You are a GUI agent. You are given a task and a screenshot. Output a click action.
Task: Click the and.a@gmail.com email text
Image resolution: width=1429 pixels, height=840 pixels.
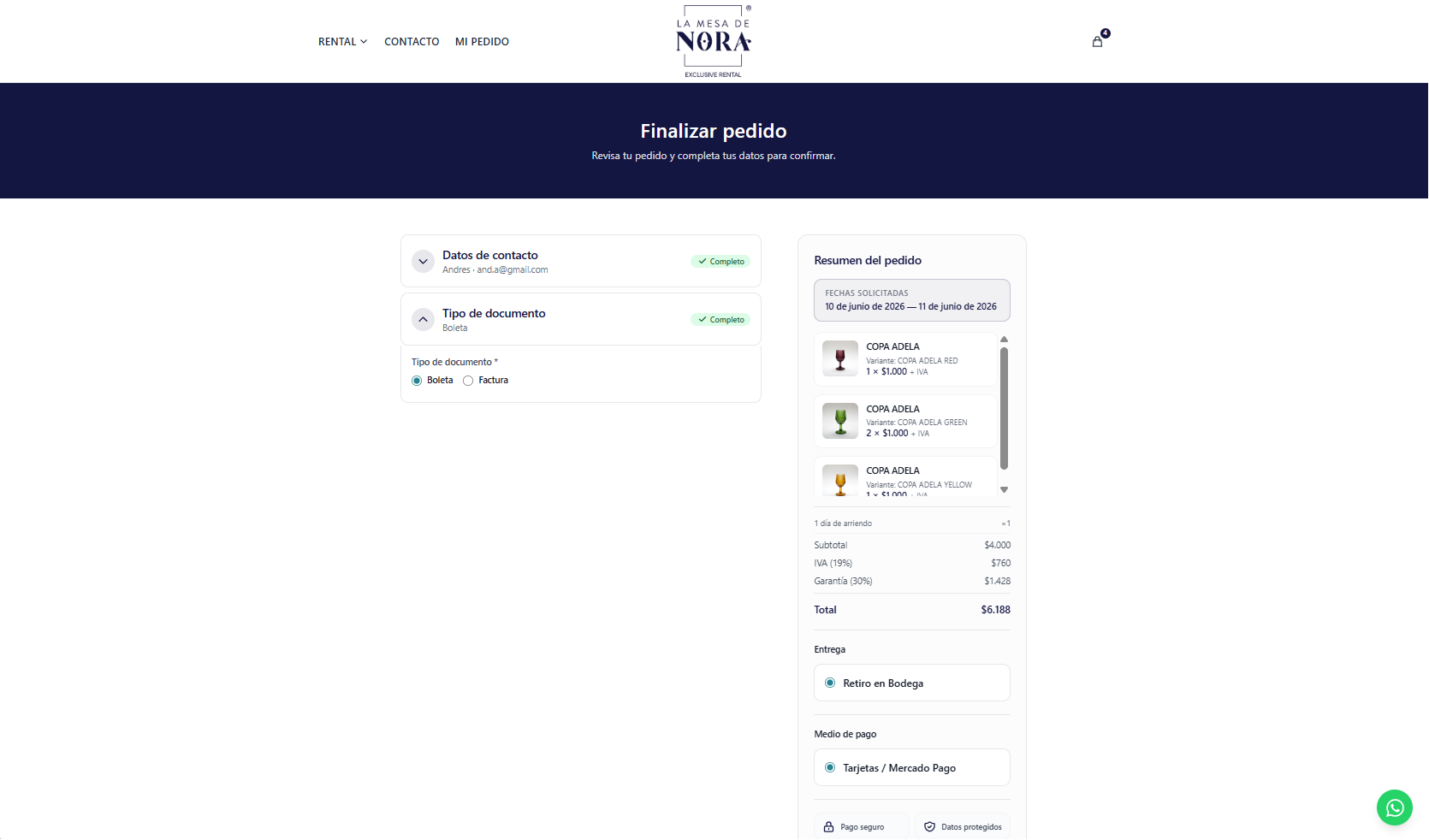(x=513, y=269)
